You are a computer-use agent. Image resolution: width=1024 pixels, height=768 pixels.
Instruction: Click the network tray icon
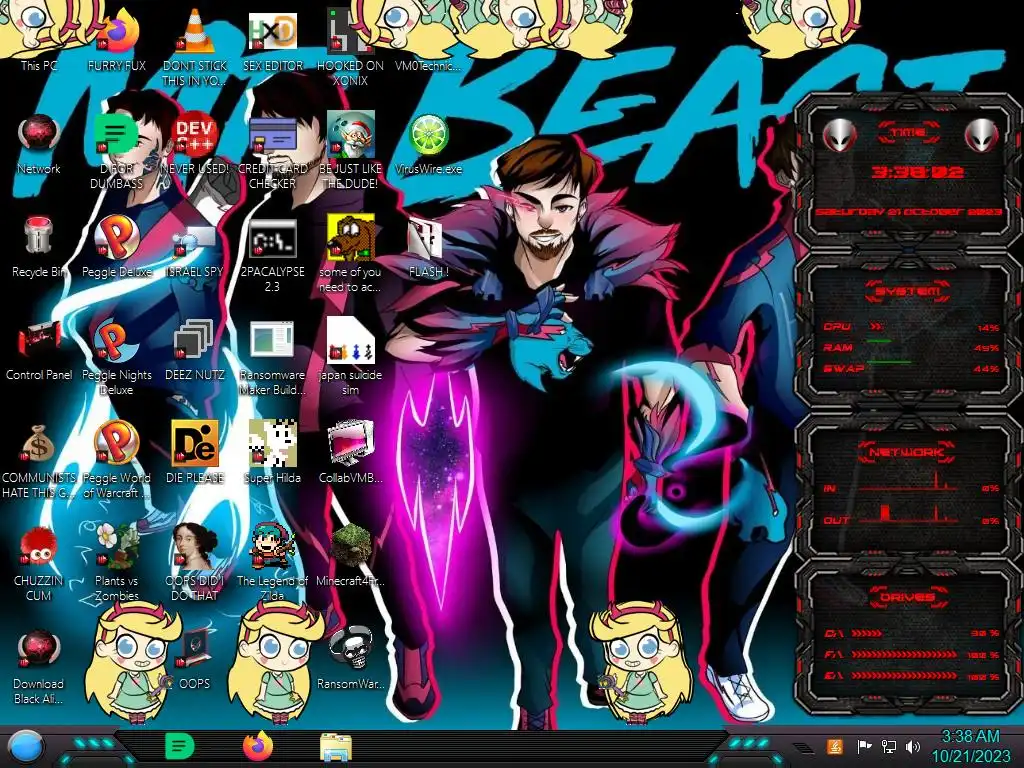[889, 746]
